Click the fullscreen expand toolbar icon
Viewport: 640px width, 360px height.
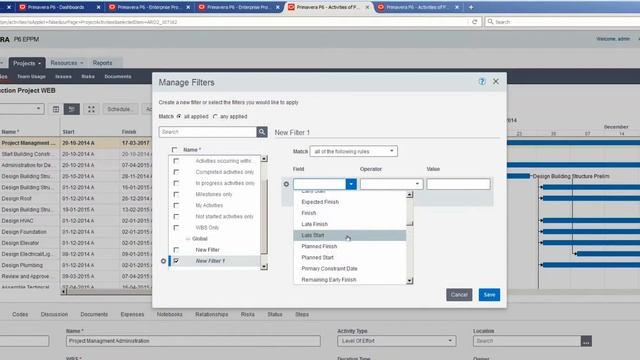pos(91,109)
